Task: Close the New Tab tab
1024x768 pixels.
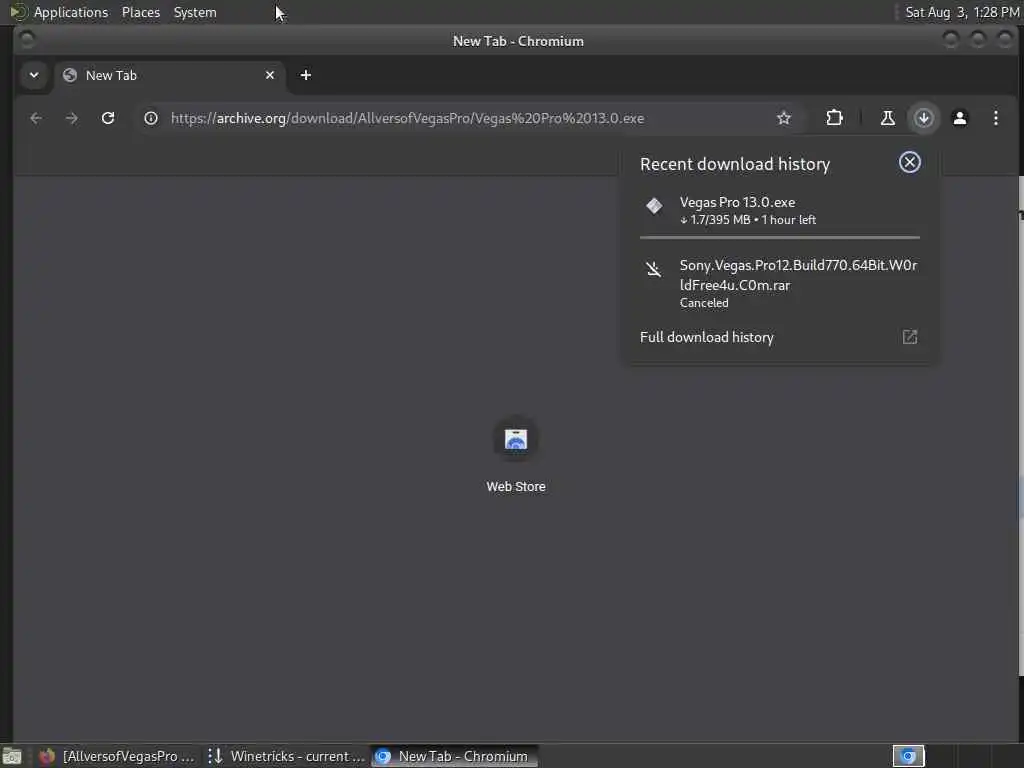Action: [270, 75]
